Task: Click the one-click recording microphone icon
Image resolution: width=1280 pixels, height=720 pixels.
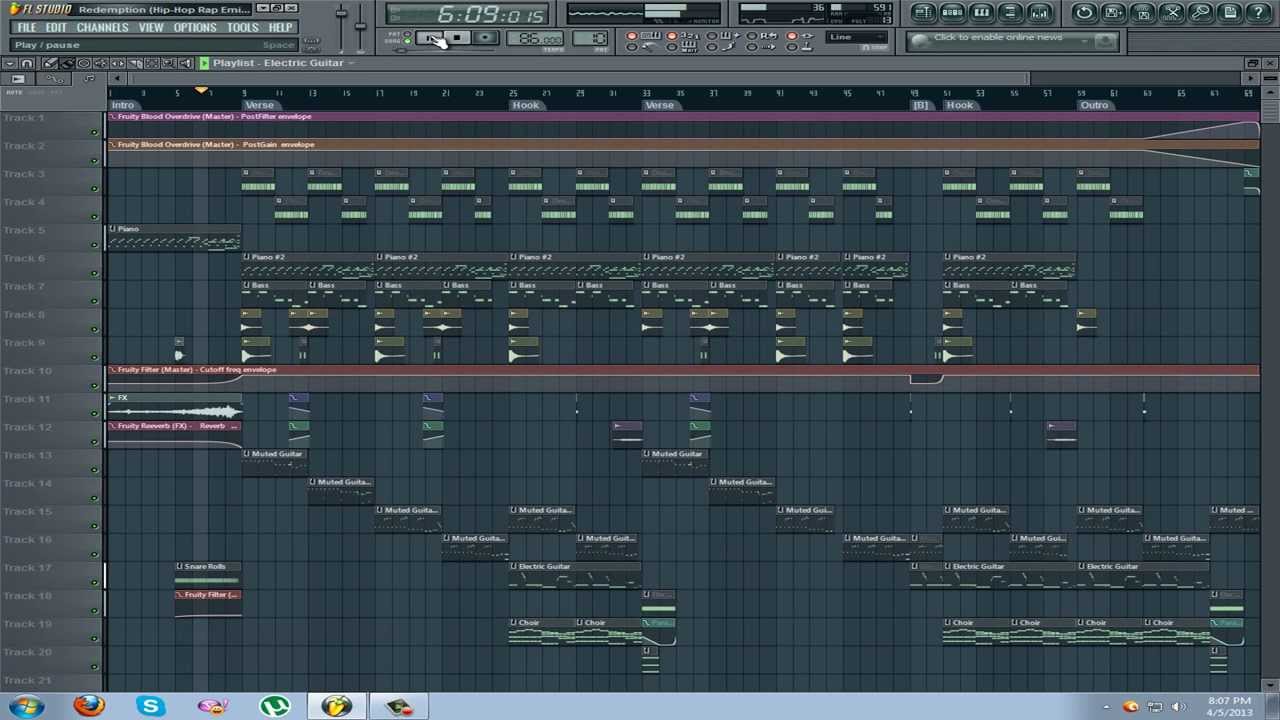Action: [1201, 13]
